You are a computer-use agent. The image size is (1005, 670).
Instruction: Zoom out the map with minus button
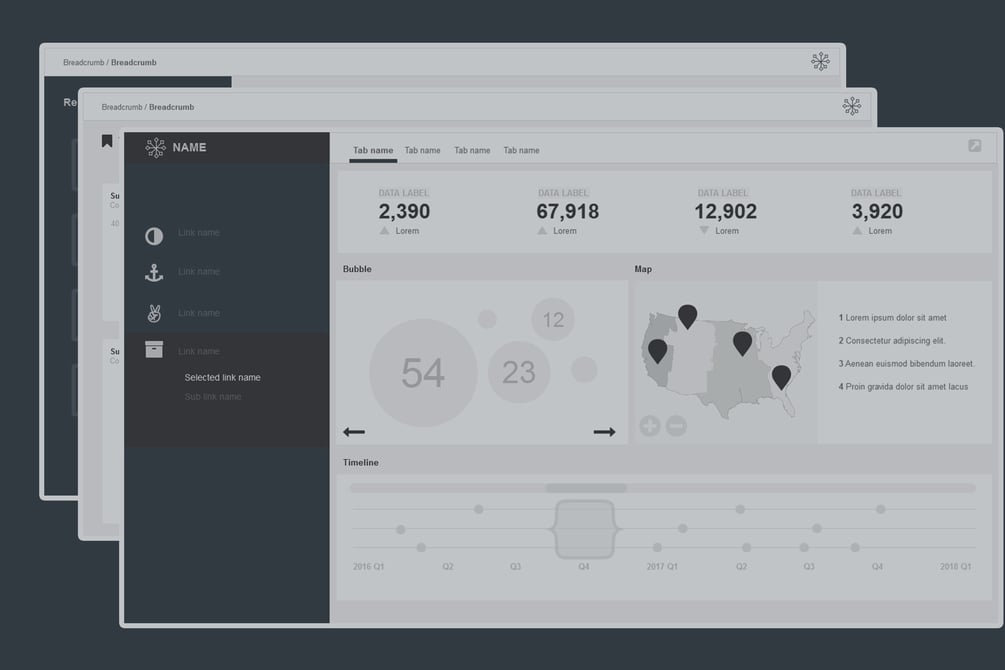pyautogui.click(x=676, y=426)
